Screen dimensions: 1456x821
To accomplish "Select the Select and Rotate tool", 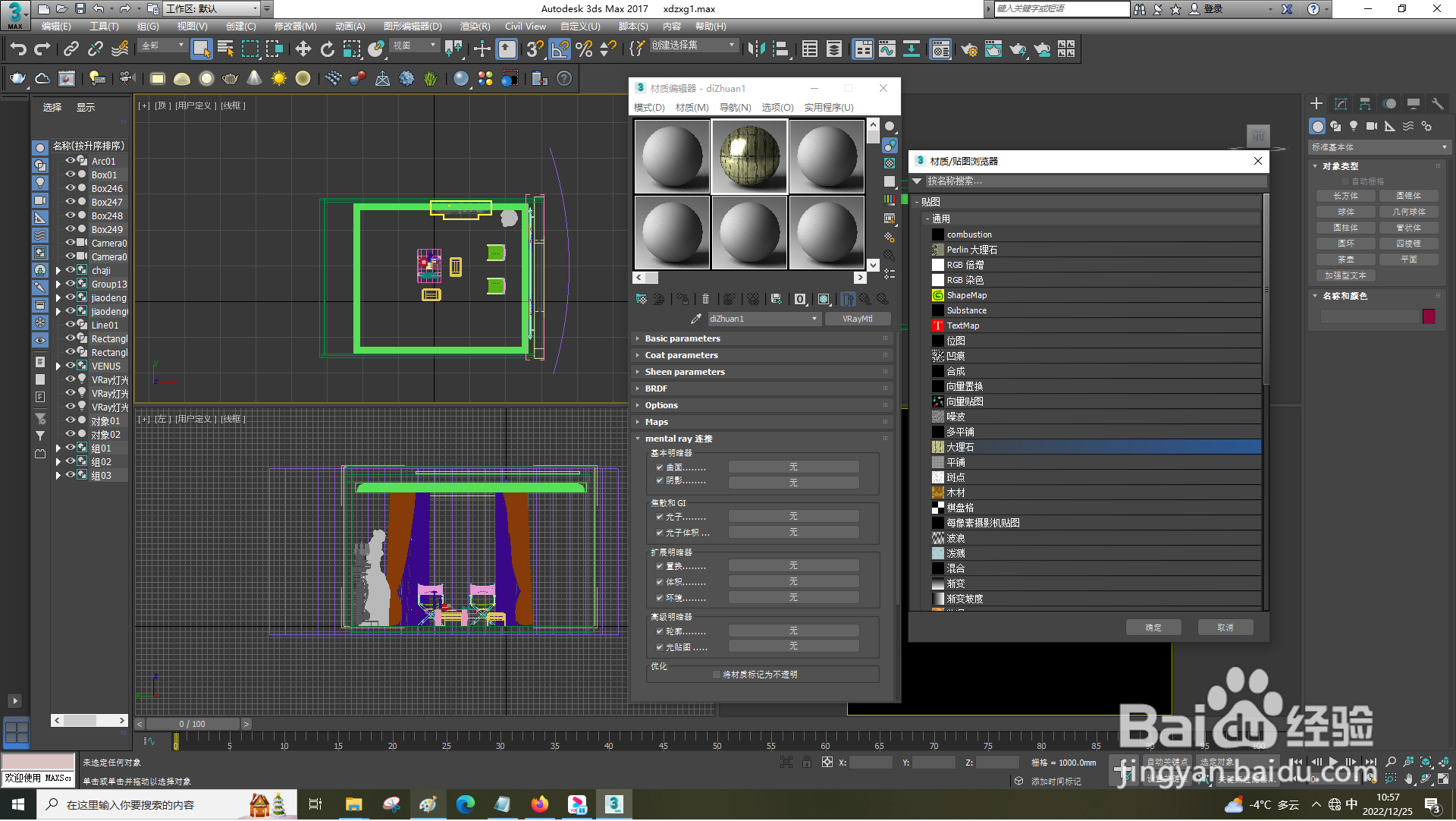I will (x=327, y=49).
